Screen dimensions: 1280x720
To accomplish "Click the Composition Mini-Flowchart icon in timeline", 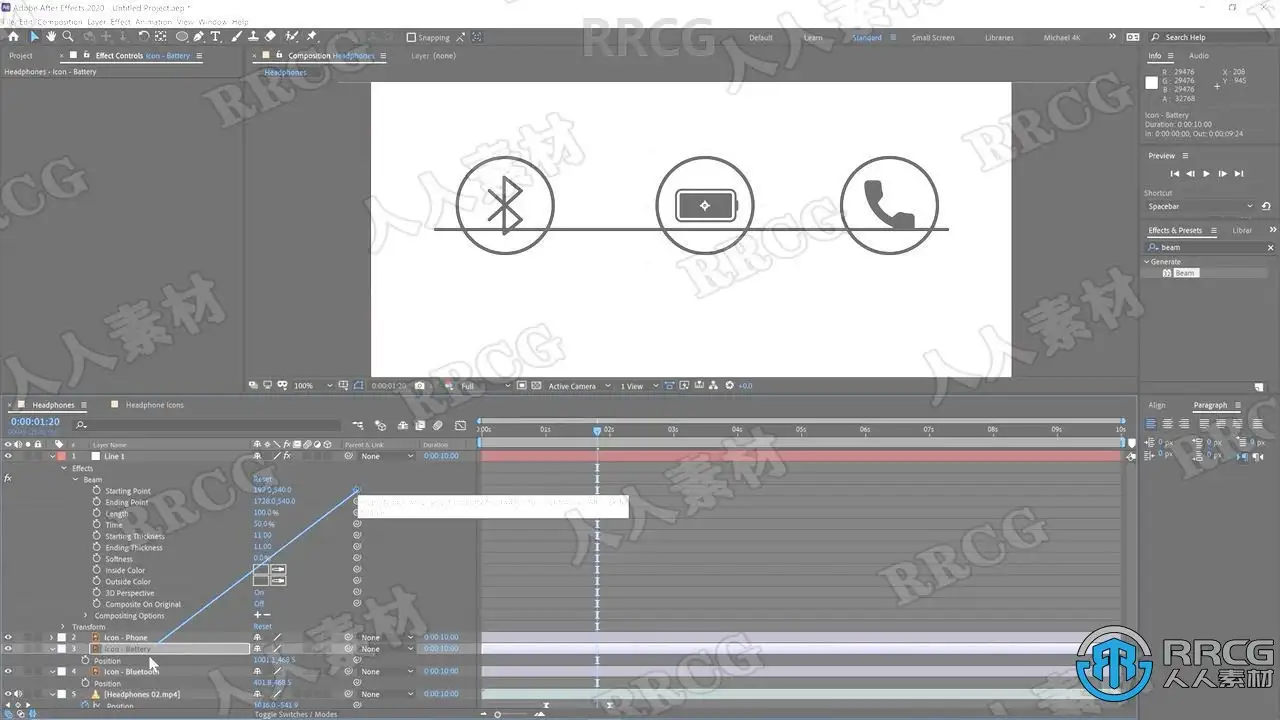I will (x=358, y=425).
